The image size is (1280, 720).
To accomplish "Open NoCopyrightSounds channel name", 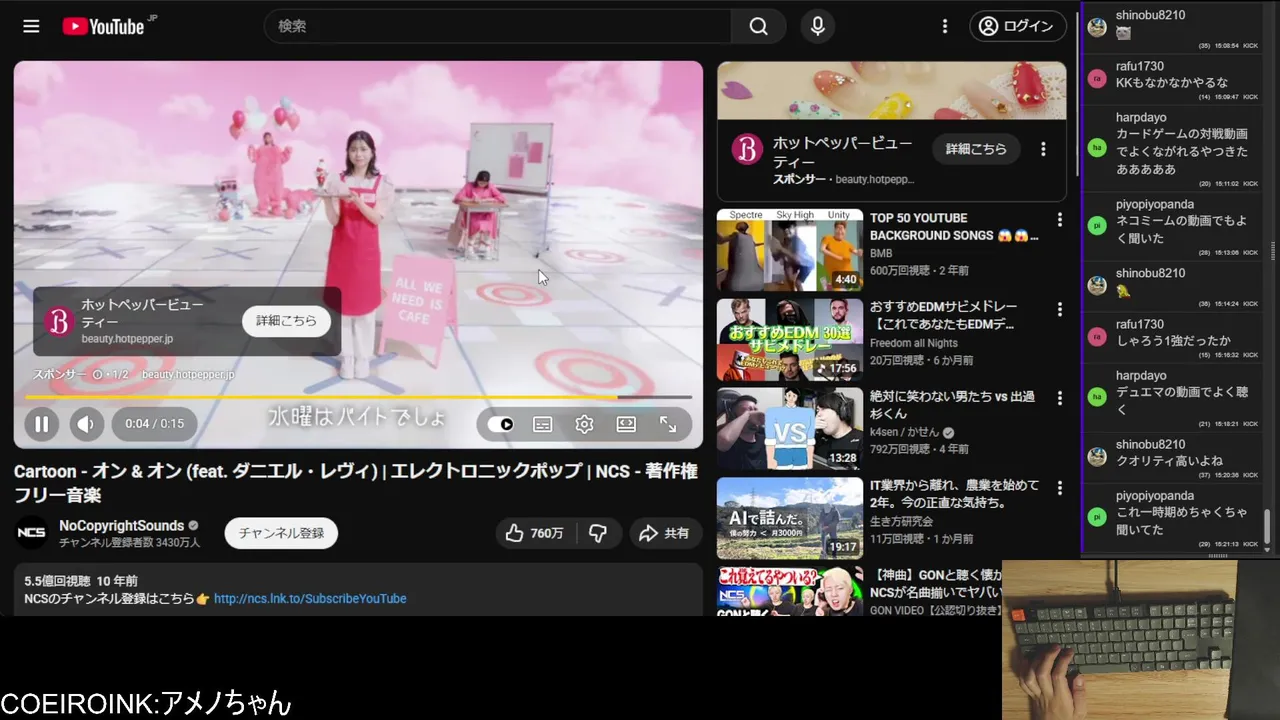I will pyautogui.click(x=121, y=525).
